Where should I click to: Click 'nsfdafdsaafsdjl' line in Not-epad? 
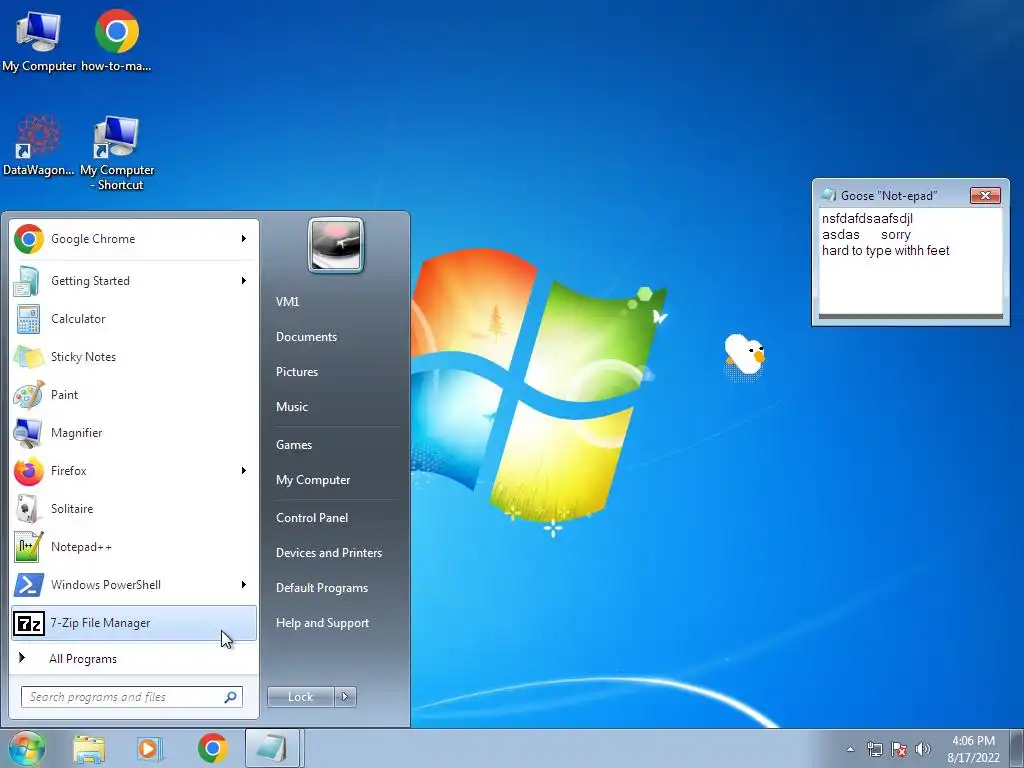point(867,218)
